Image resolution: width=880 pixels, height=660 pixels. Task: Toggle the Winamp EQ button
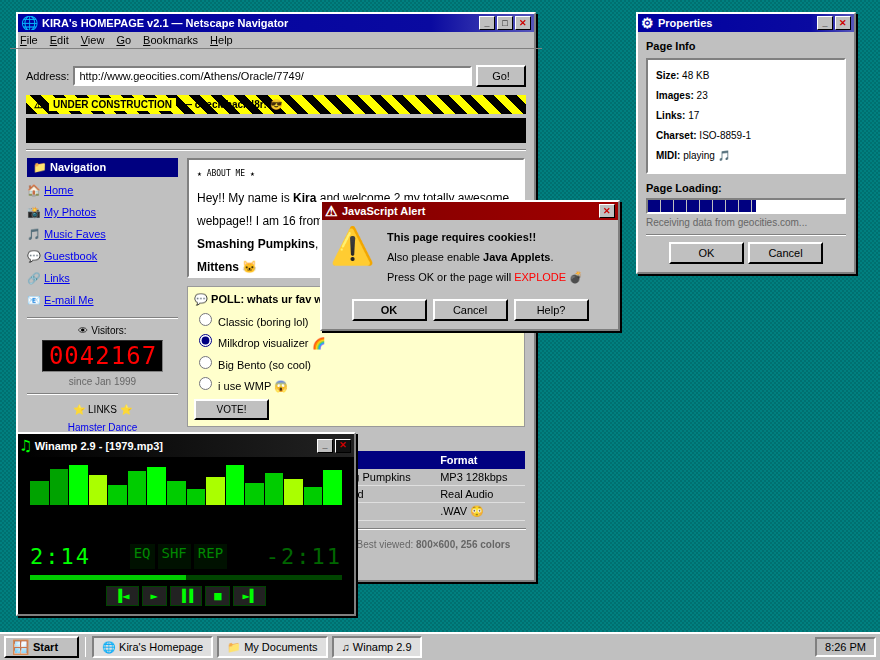click(x=142, y=554)
